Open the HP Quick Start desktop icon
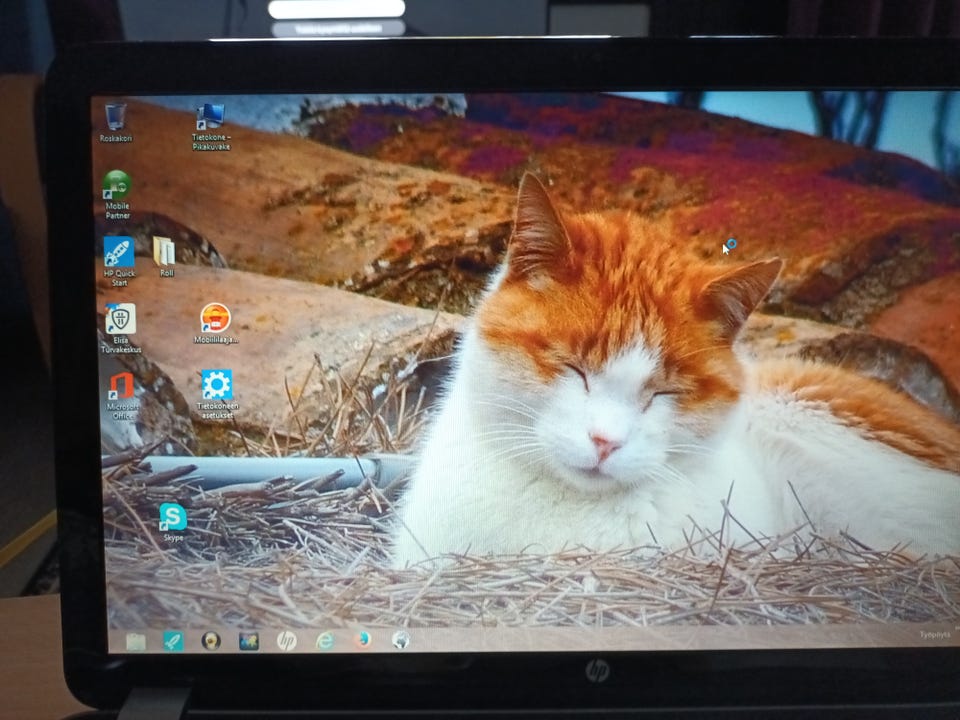The width and height of the screenshot is (960, 720). pos(119,261)
